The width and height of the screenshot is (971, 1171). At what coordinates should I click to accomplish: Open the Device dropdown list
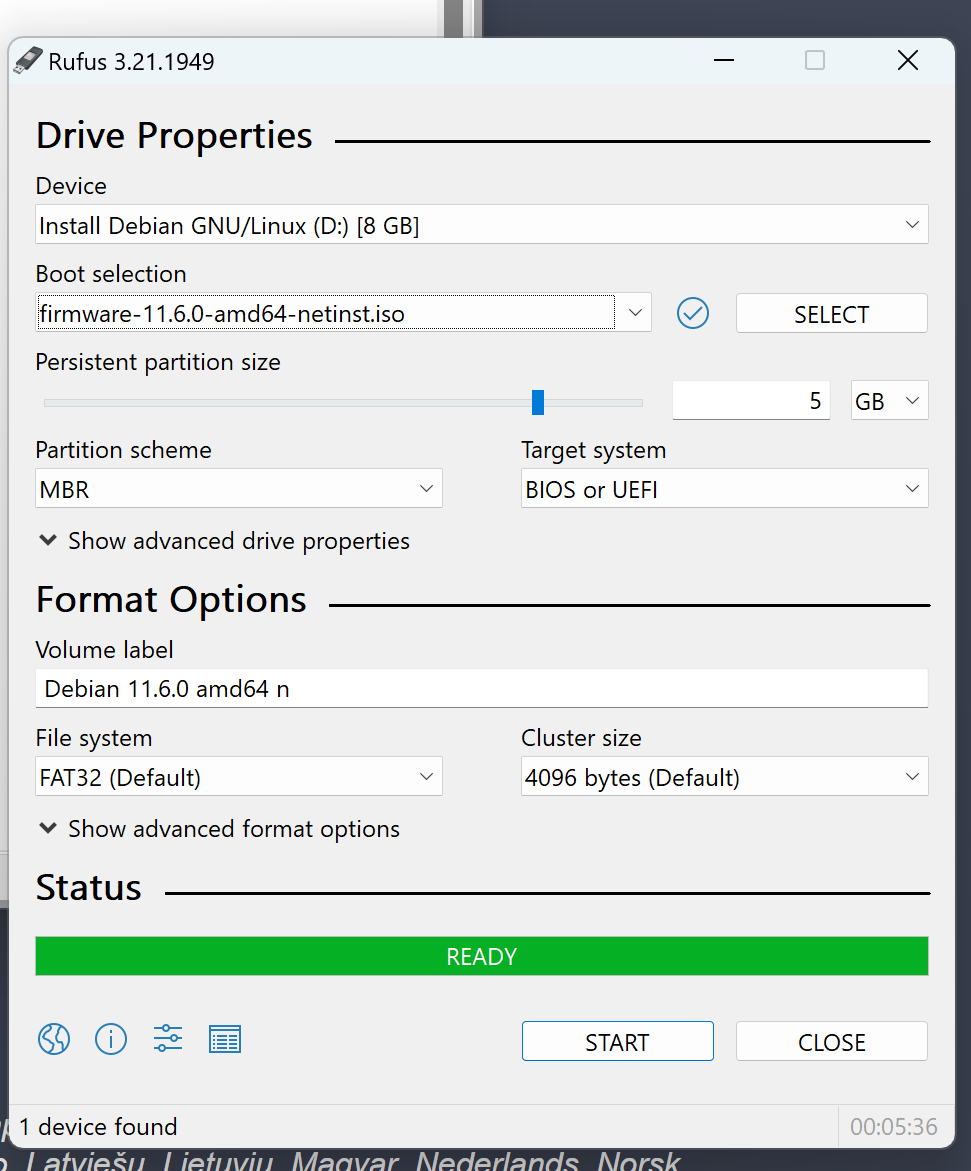coord(481,225)
